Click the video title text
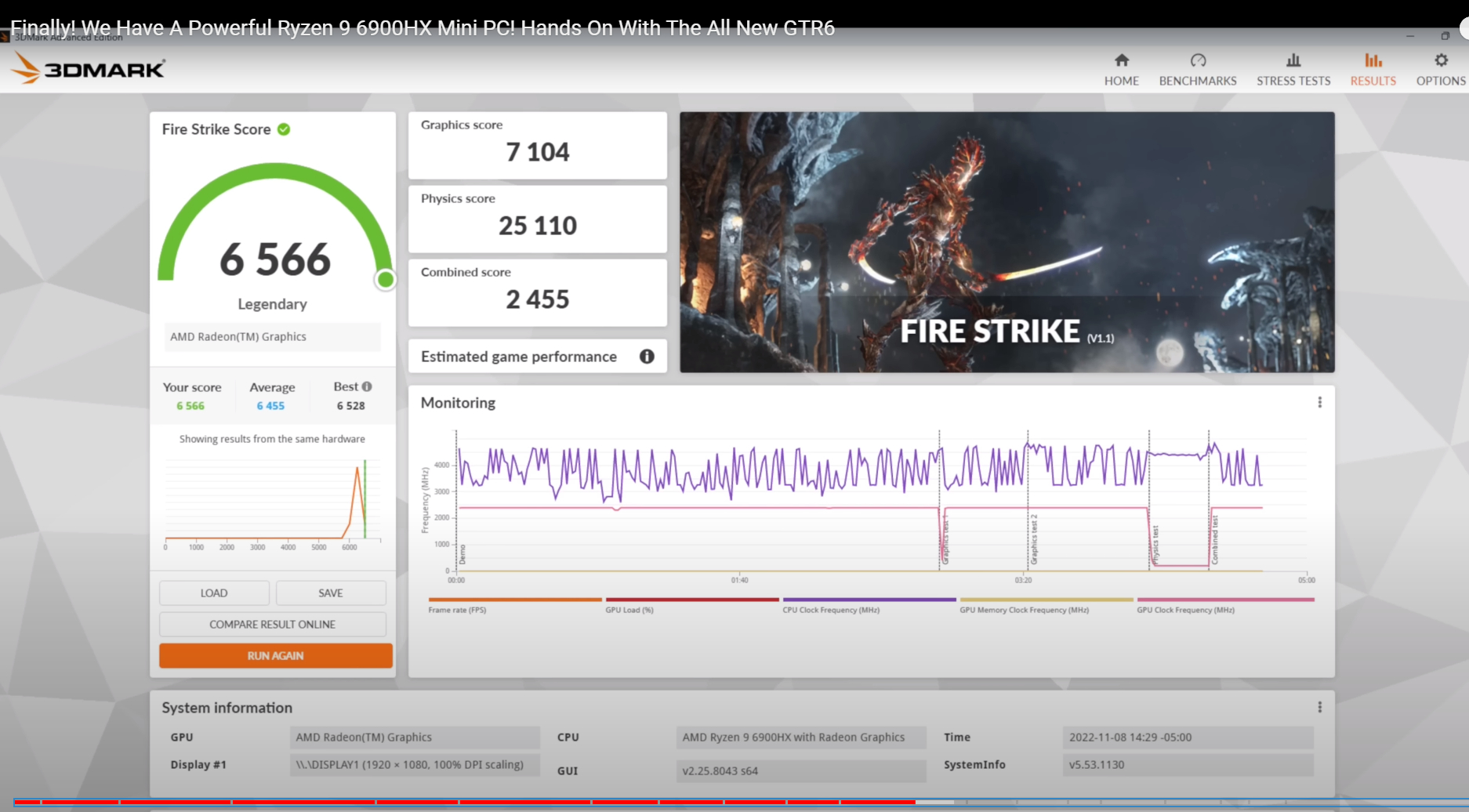Viewport: 1469px width, 812px height. coord(423,28)
